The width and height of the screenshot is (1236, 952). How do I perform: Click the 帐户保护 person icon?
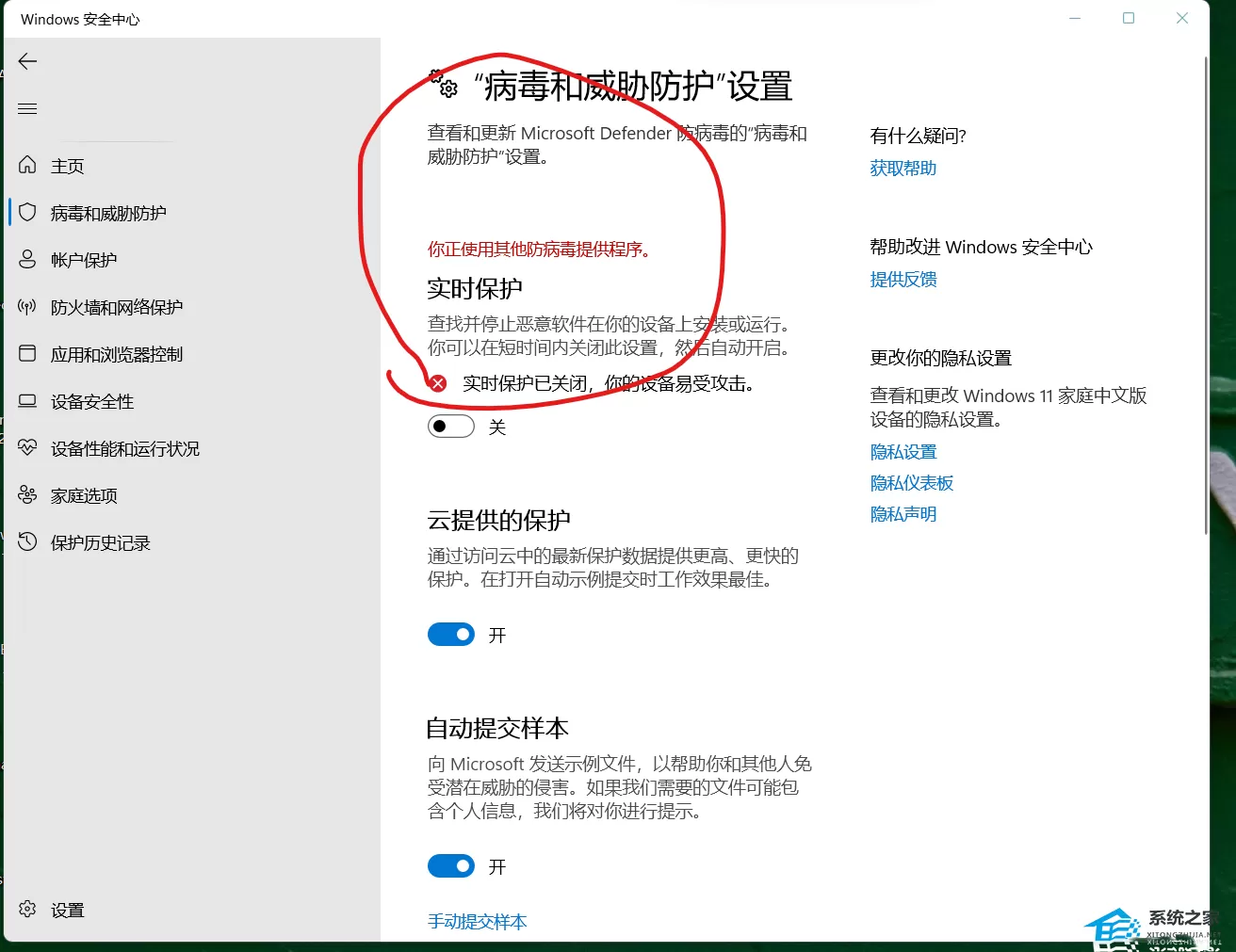point(27,259)
